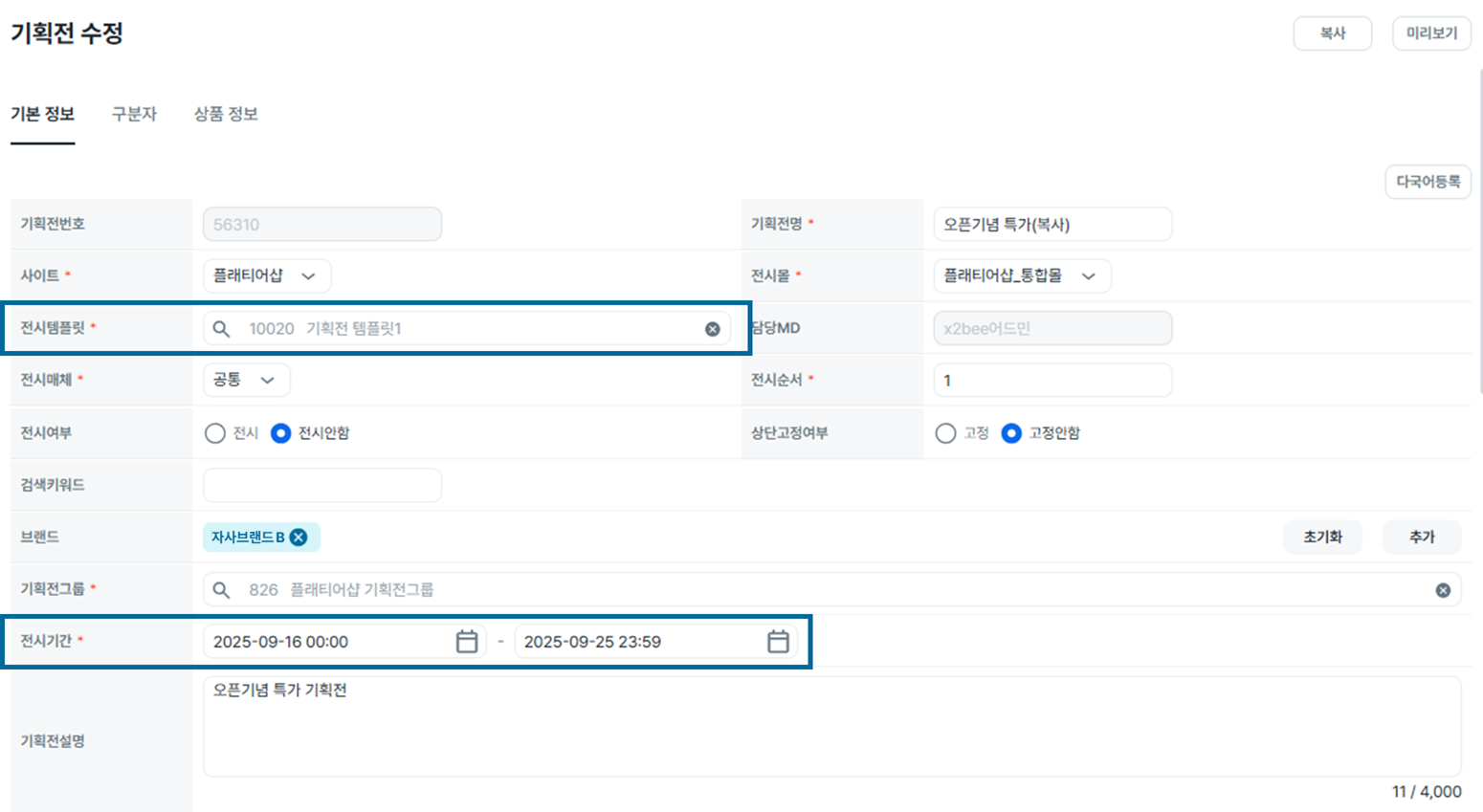Choose the 고정 radio option

[945, 433]
